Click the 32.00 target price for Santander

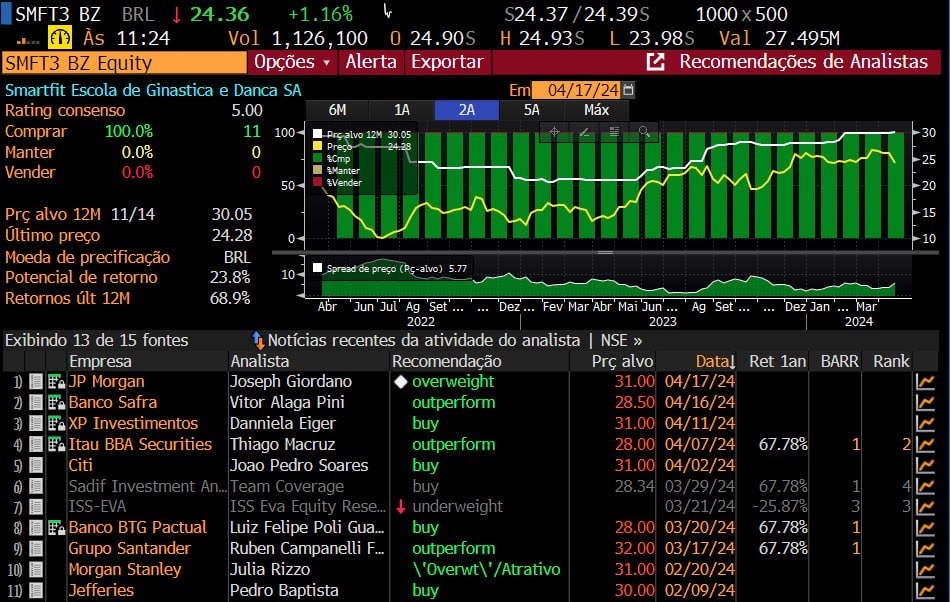pyautogui.click(x=634, y=548)
